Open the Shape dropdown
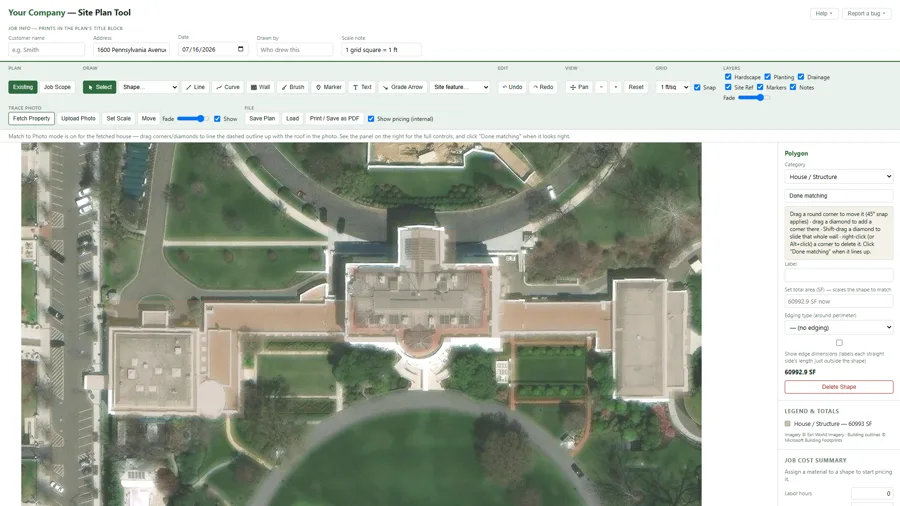900x506 pixels. tap(149, 87)
